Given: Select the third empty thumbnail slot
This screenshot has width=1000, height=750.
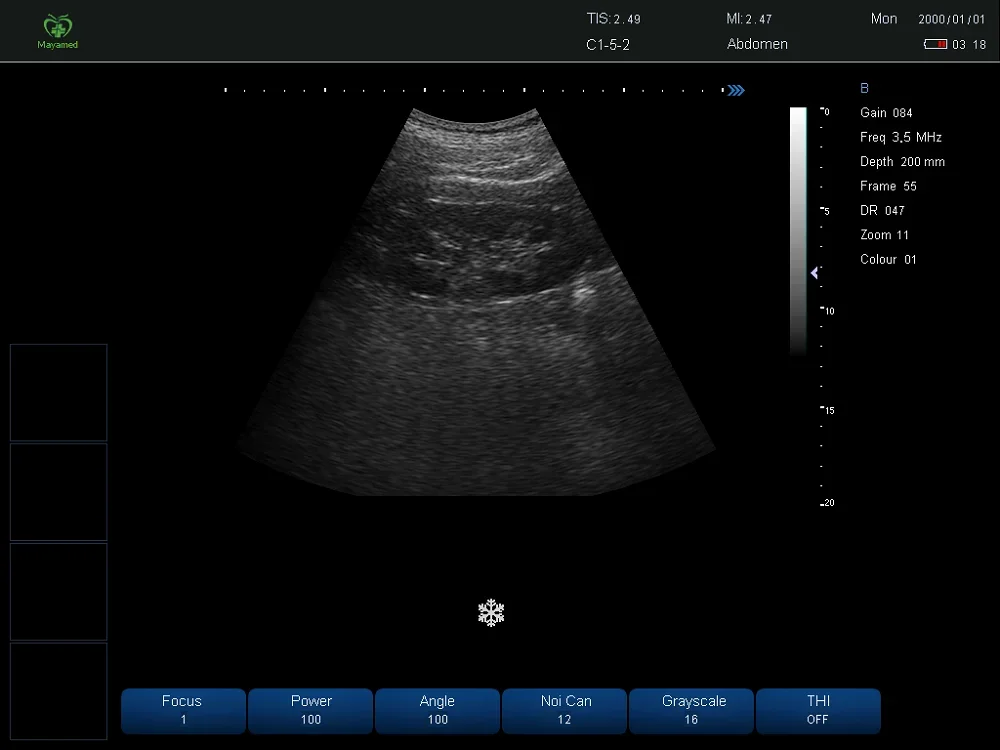Looking at the screenshot, I should pos(58,591).
